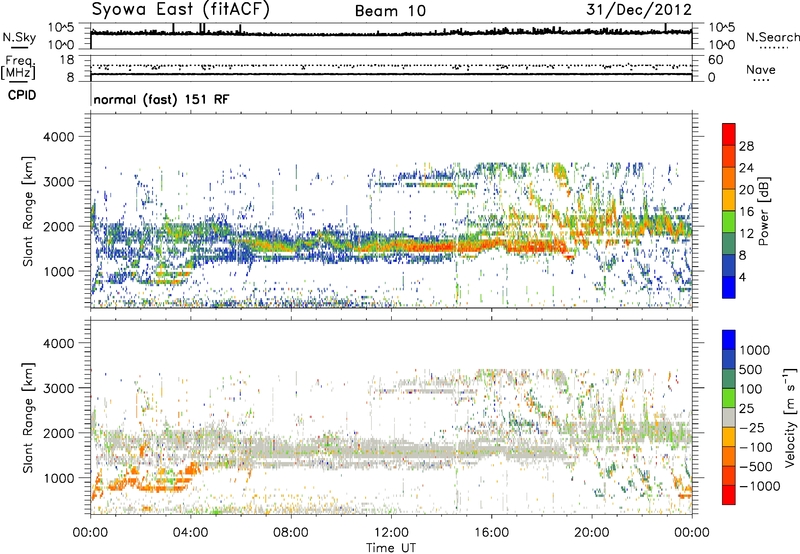Viewport: 800px width, 554px height.
Task: Click the 1000 km tick on power panel axis
Action: [x=58, y=271]
